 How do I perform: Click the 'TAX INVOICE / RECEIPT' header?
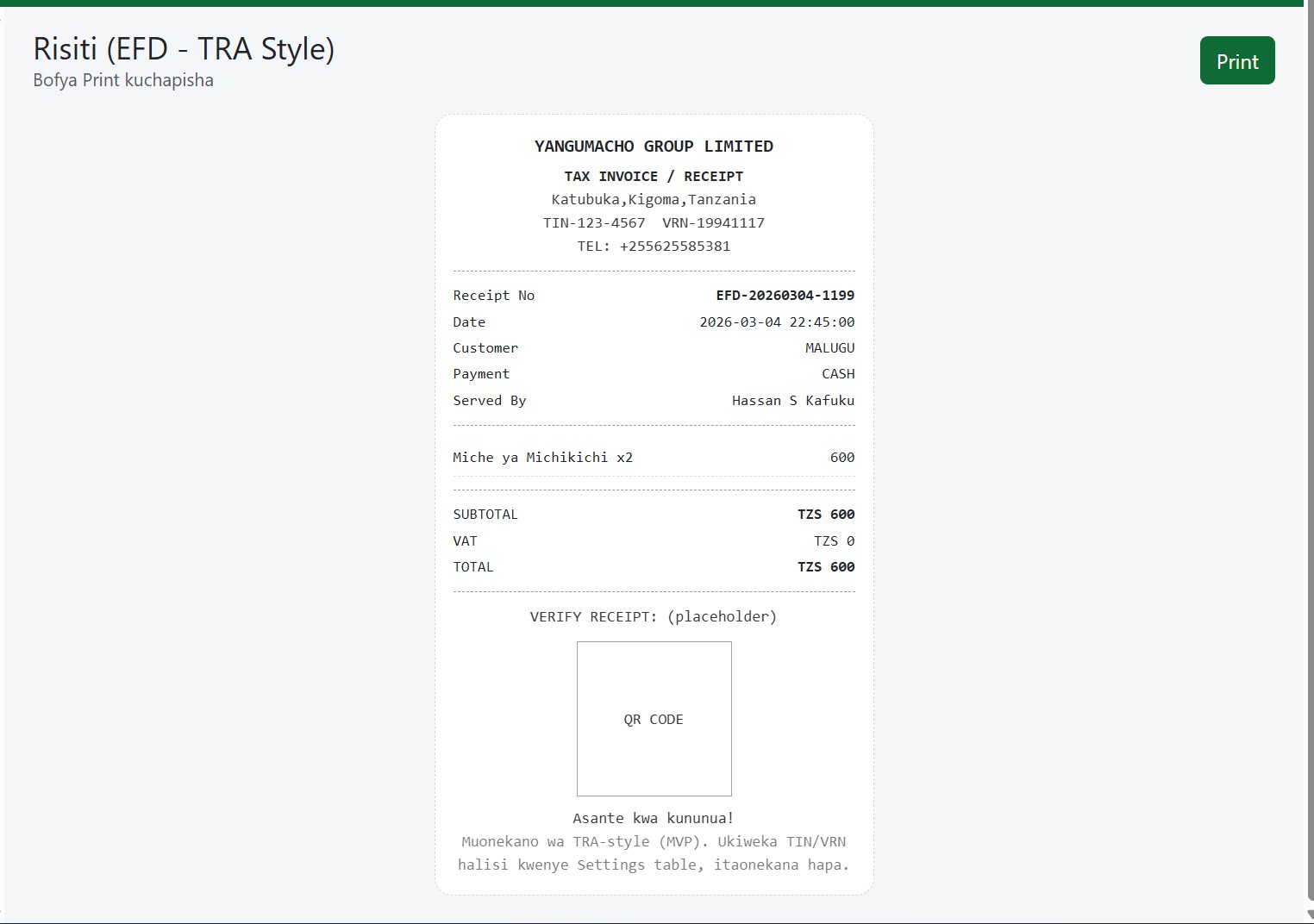[654, 176]
